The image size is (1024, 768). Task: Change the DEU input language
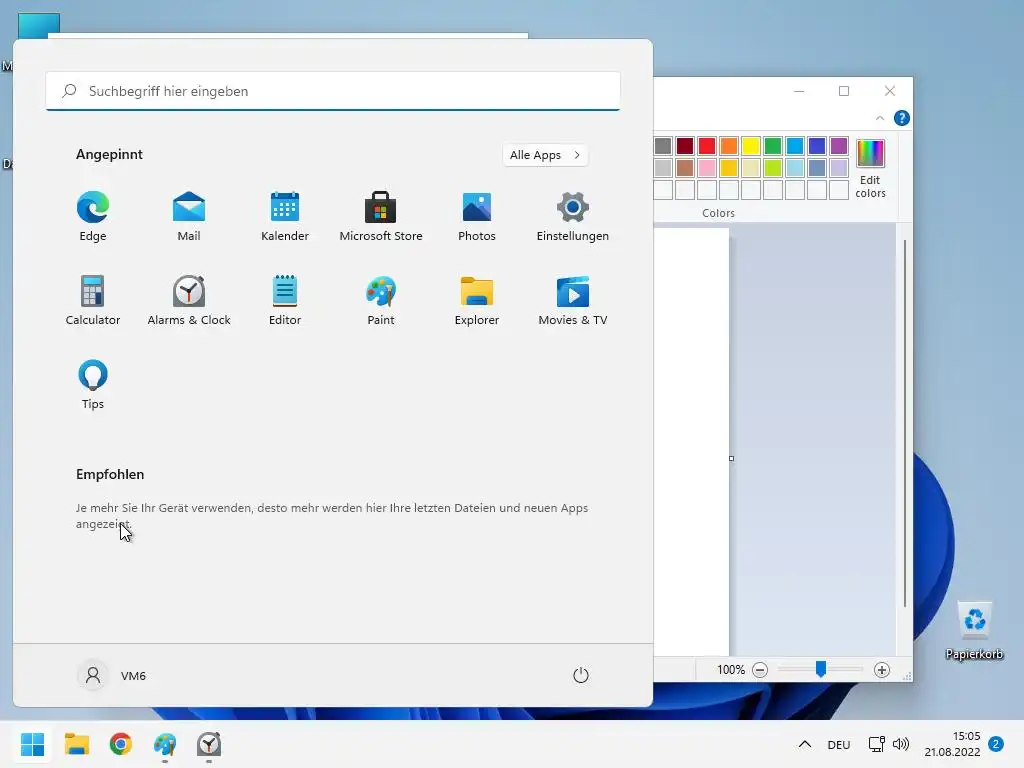click(839, 744)
